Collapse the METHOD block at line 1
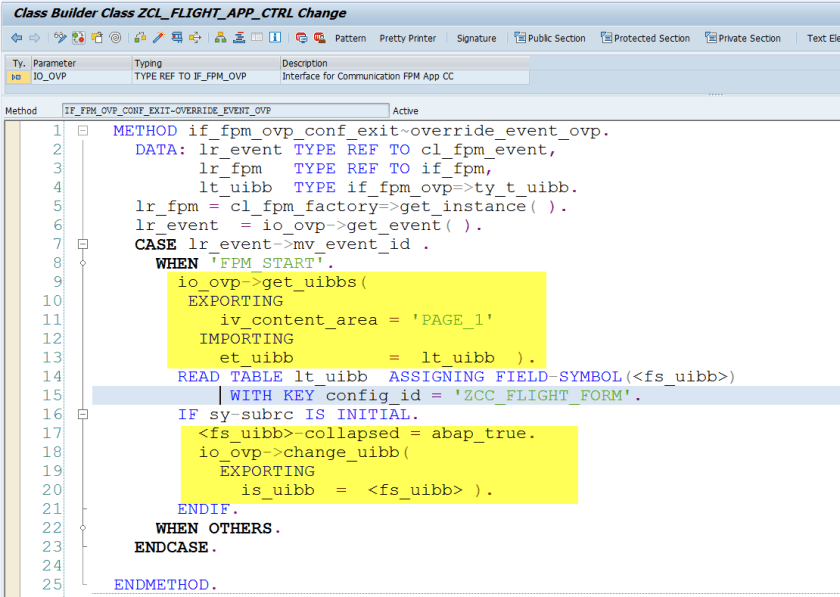The width and height of the screenshot is (840, 597). click(82, 130)
